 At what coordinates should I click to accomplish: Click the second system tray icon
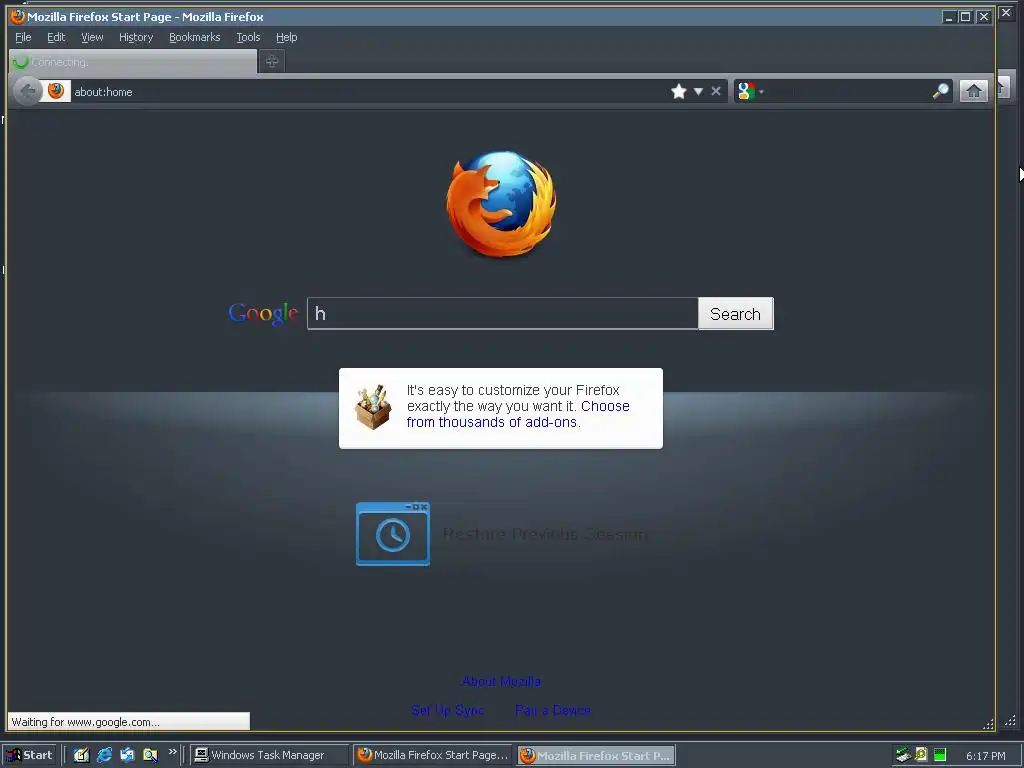coord(921,755)
